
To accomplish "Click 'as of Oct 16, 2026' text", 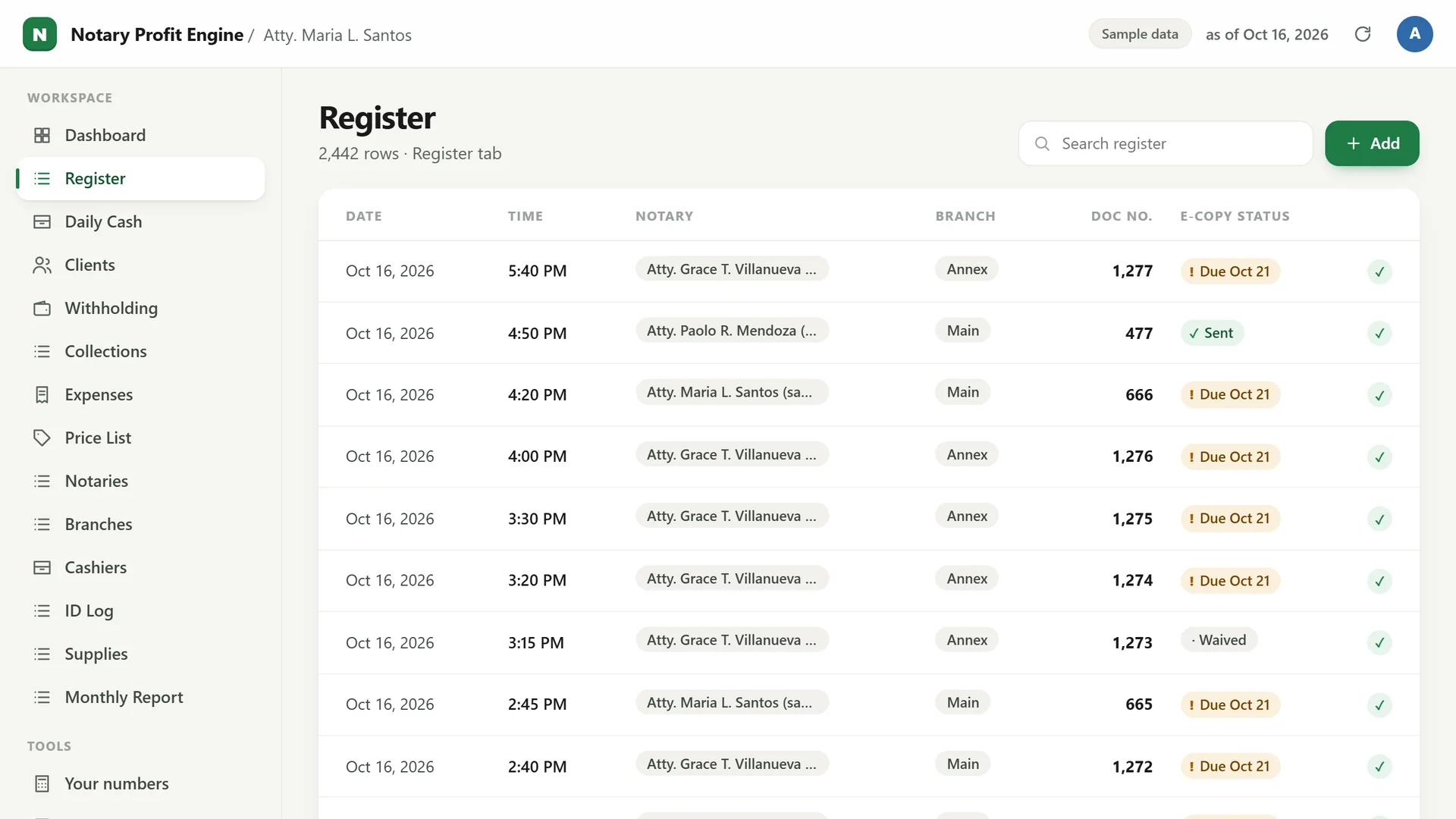I will (x=1266, y=34).
